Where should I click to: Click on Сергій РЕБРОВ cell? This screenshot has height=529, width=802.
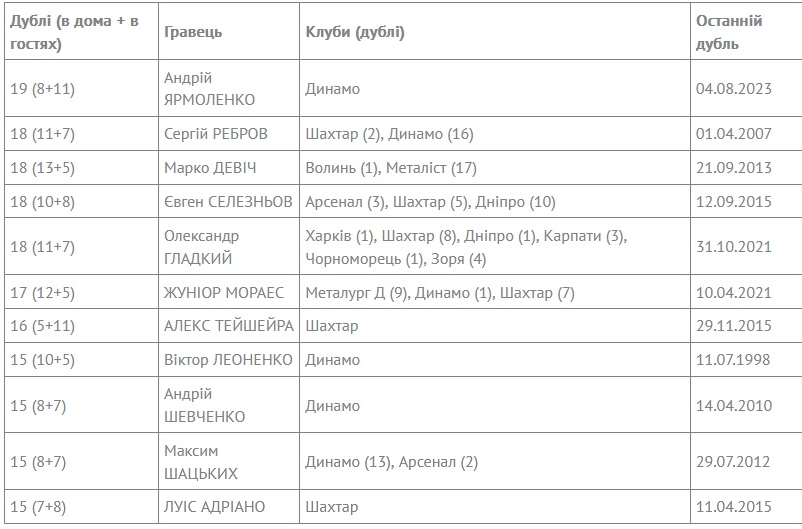(x=219, y=134)
